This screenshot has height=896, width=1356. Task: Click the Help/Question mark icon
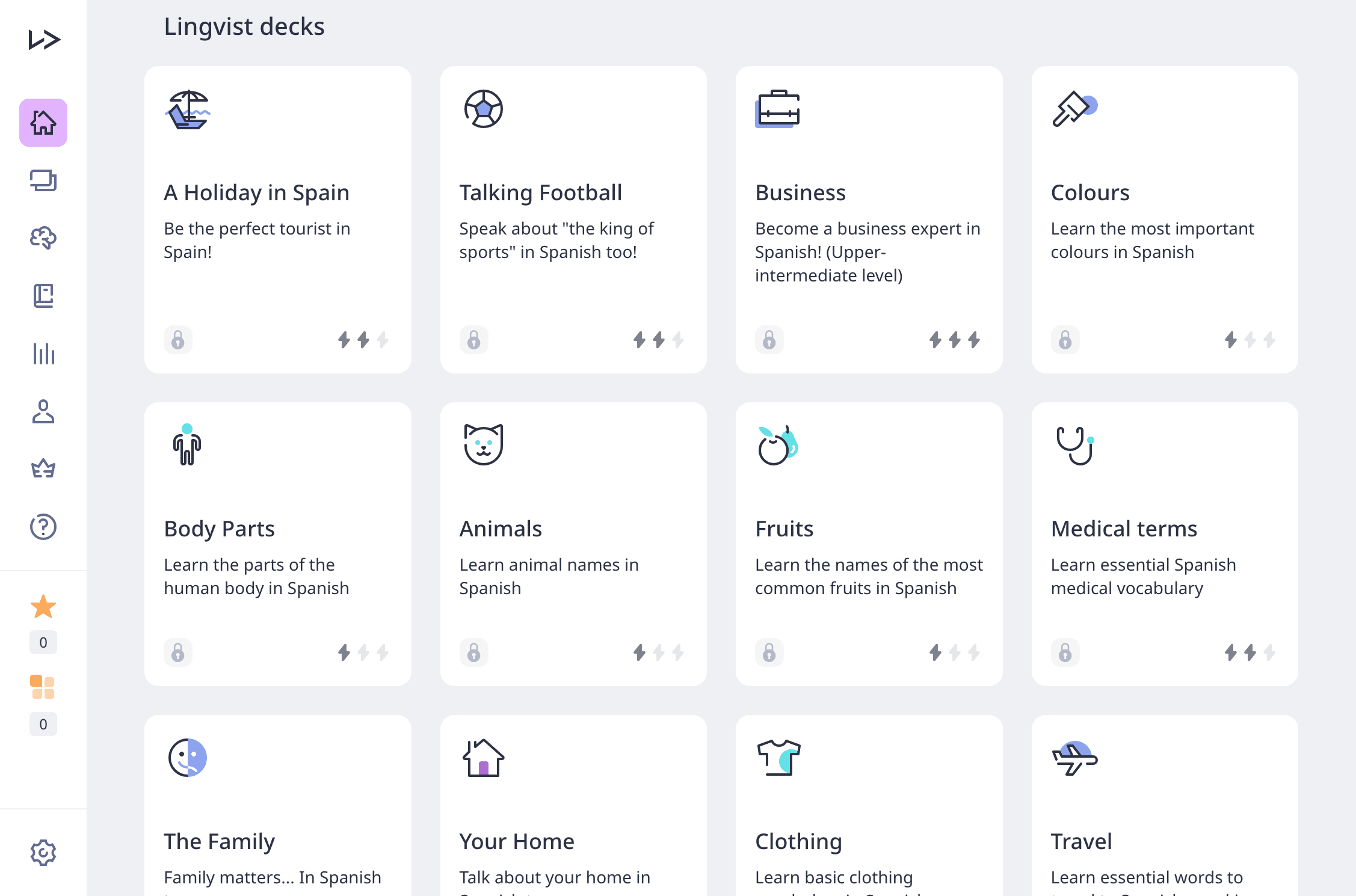44,526
